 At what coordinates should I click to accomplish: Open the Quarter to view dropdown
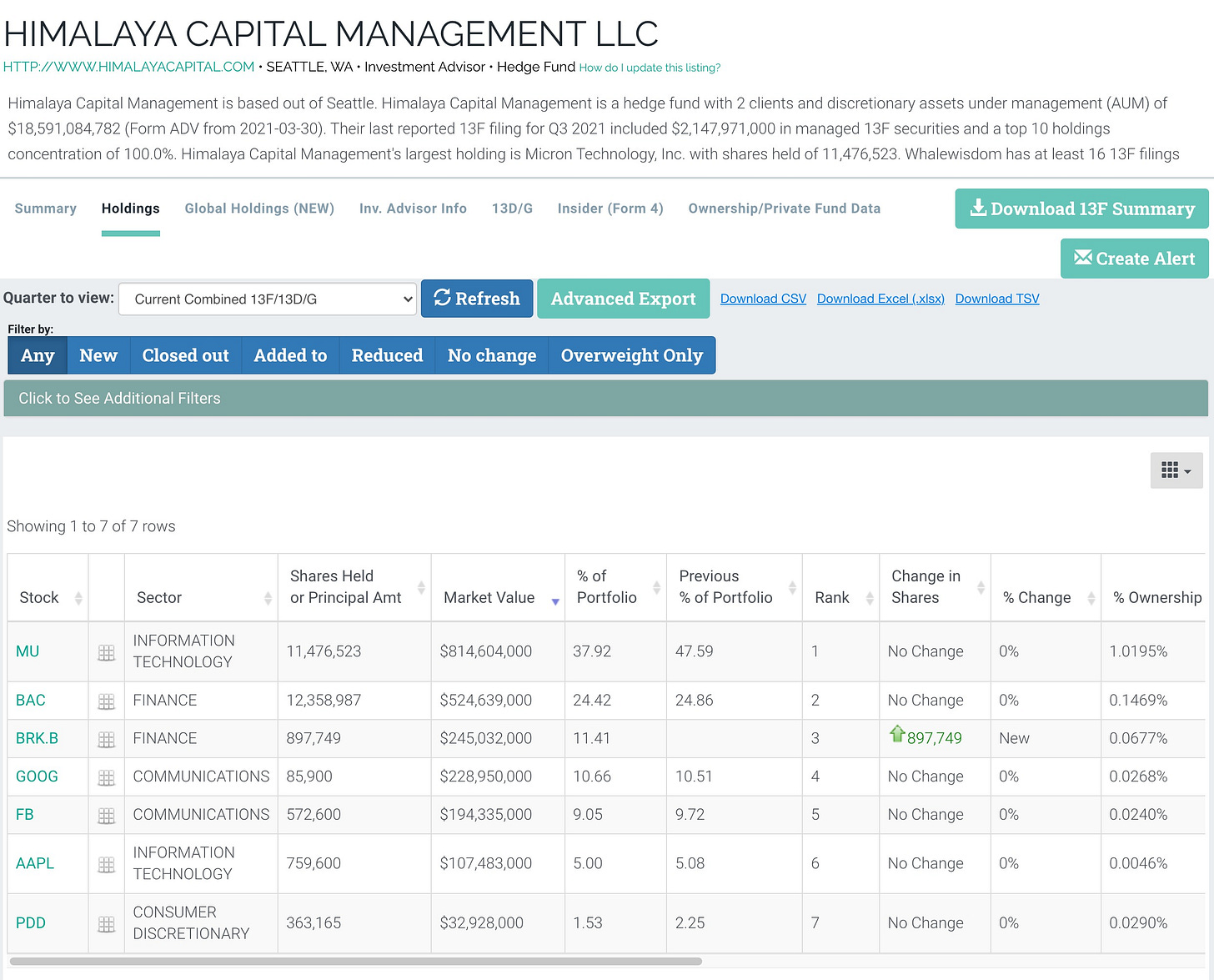268,299
